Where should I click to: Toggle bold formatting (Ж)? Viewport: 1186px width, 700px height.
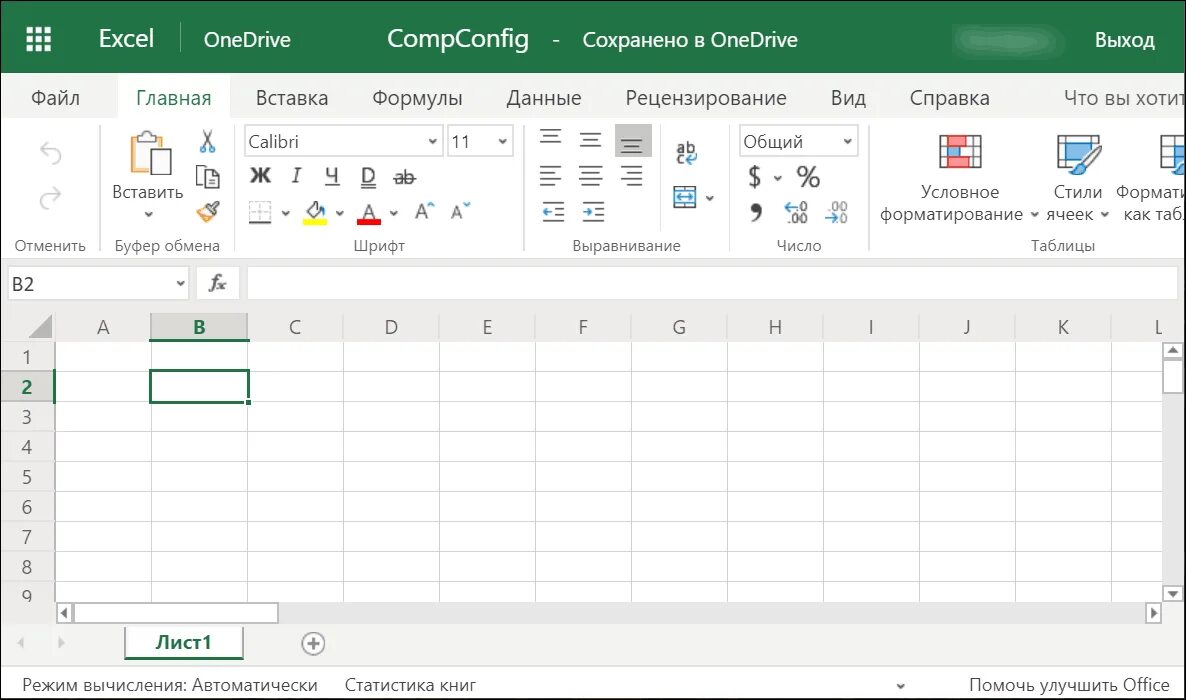point(260,176)
